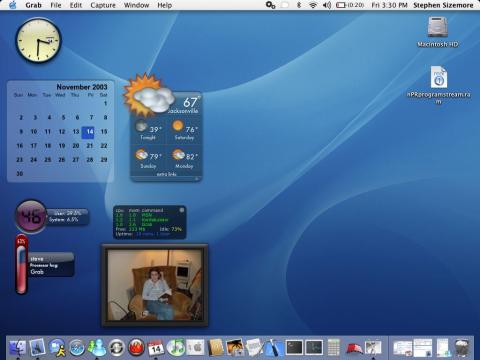Click the sun and cloud weather icon
The width and height of the screenshot is (480, 360).
149,95
